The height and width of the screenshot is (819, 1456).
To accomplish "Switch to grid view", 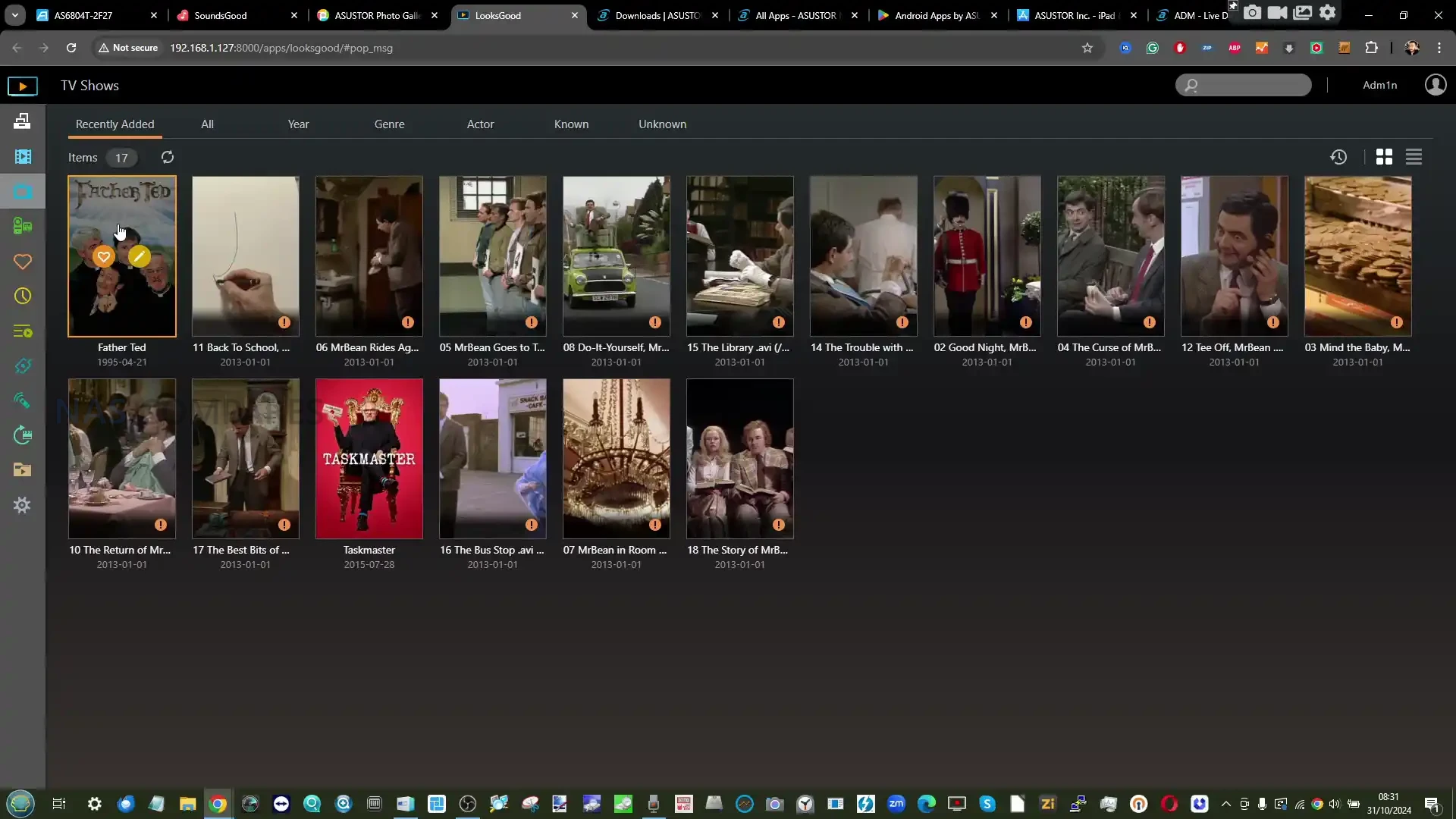I will tap(1384, 157).
